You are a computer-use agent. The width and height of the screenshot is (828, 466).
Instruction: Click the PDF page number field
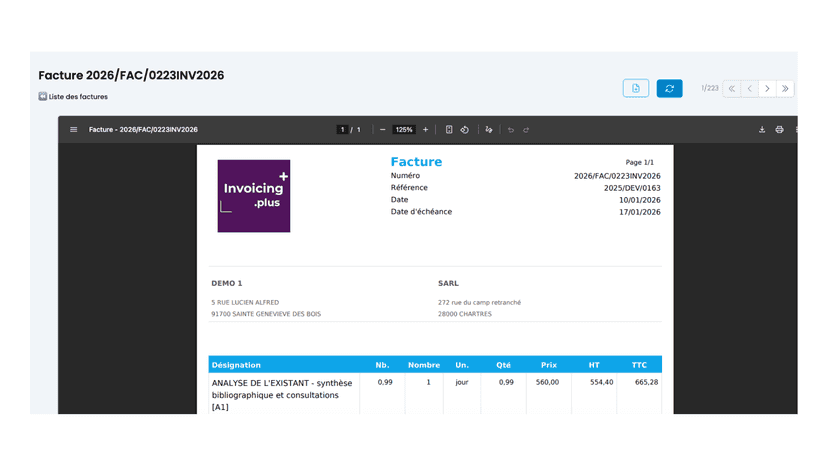tap(342, 129)
